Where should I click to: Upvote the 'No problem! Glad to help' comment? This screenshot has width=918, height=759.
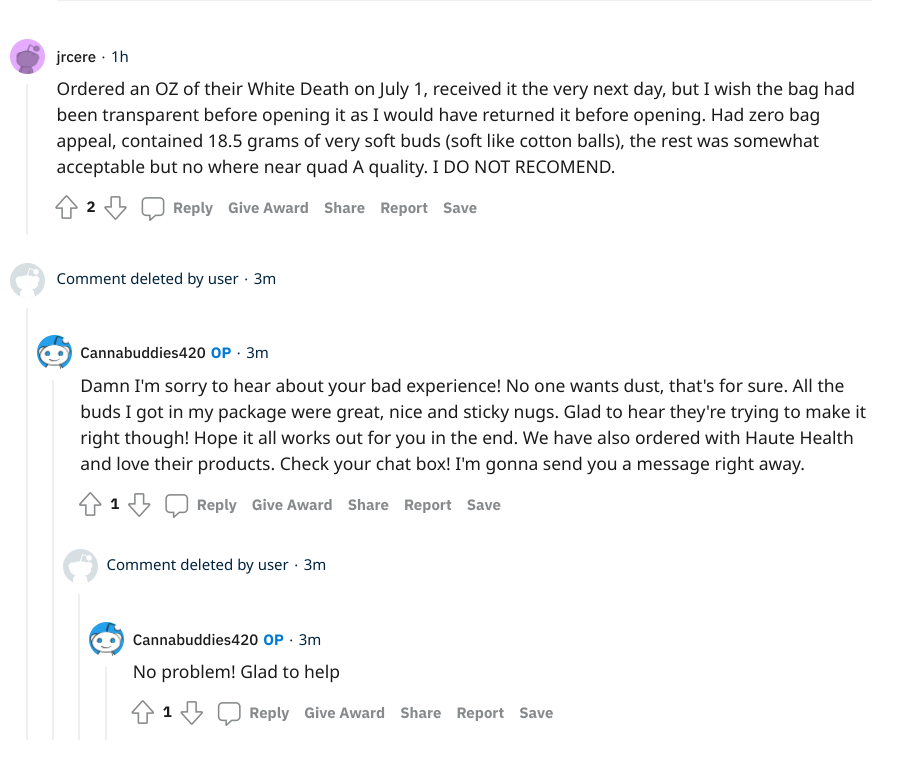coord(143,712)
